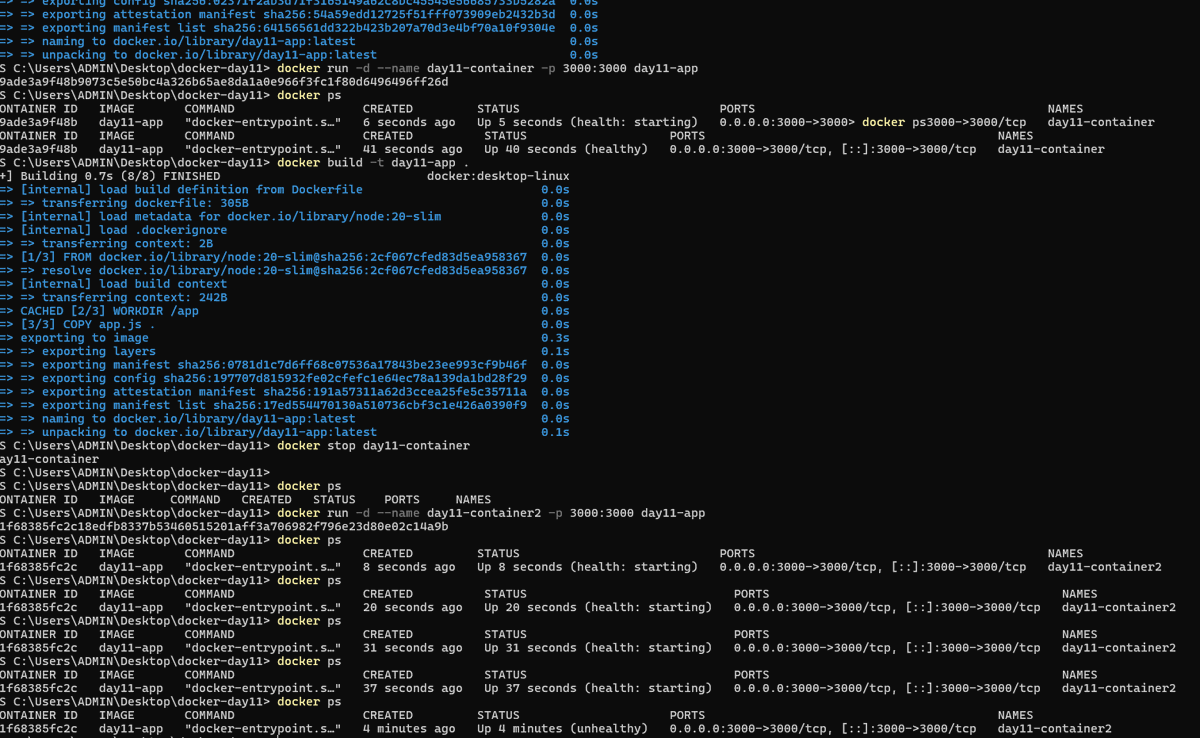Viewport: 1200px width, 738px height.
Task: Click the 'docker stop day11-container' command
Action: pyautogui.click(x=373, y=446)
